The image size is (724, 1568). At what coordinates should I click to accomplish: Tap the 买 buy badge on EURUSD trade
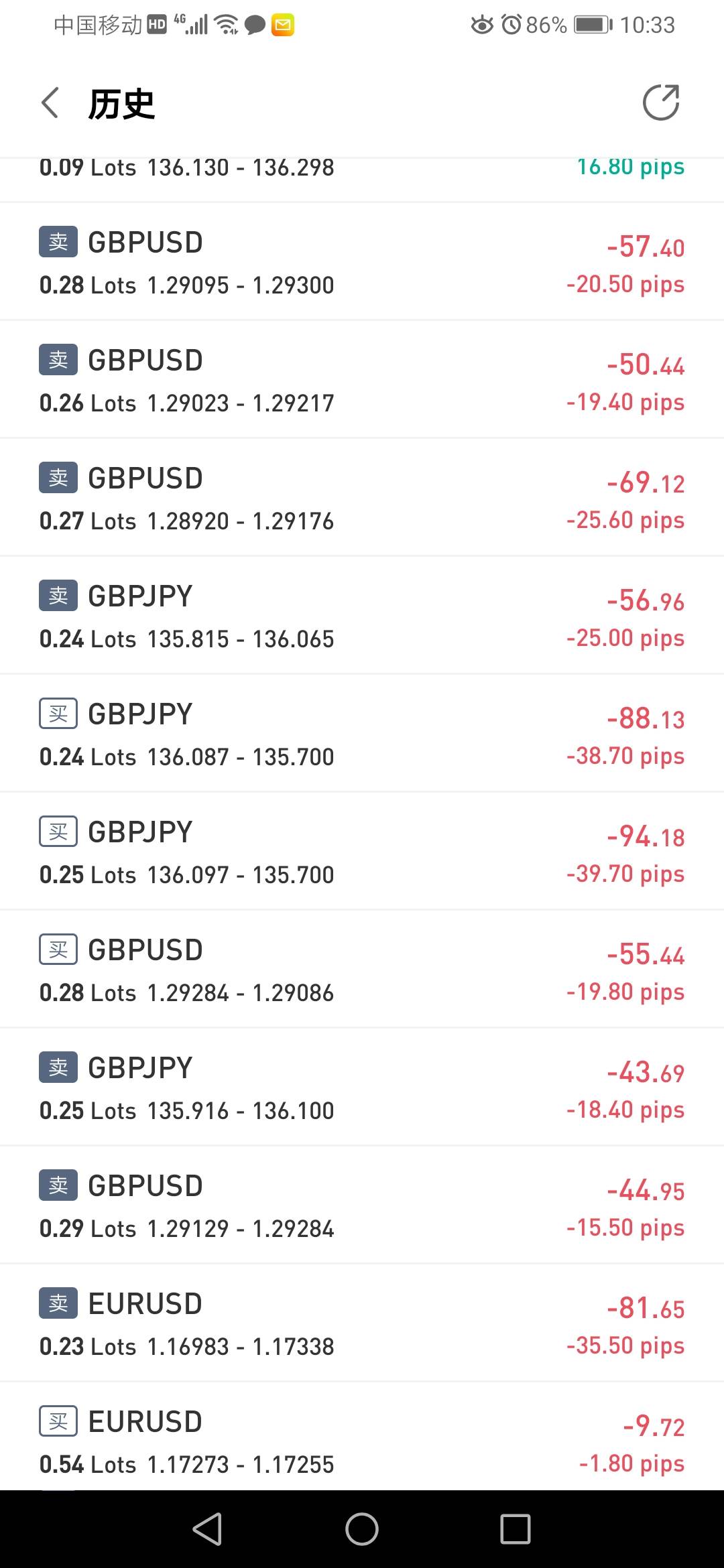pyautogui.click(x=58, y=1421)
